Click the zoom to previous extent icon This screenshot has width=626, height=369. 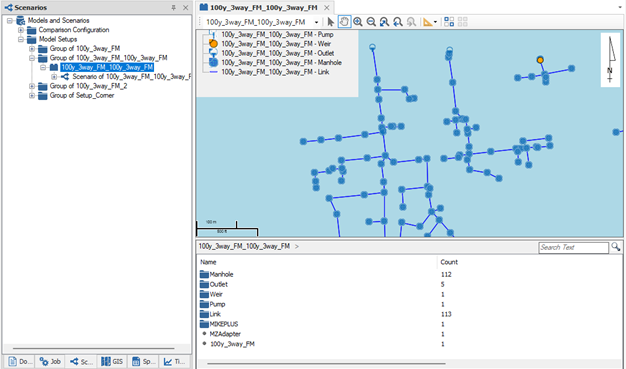398,22
